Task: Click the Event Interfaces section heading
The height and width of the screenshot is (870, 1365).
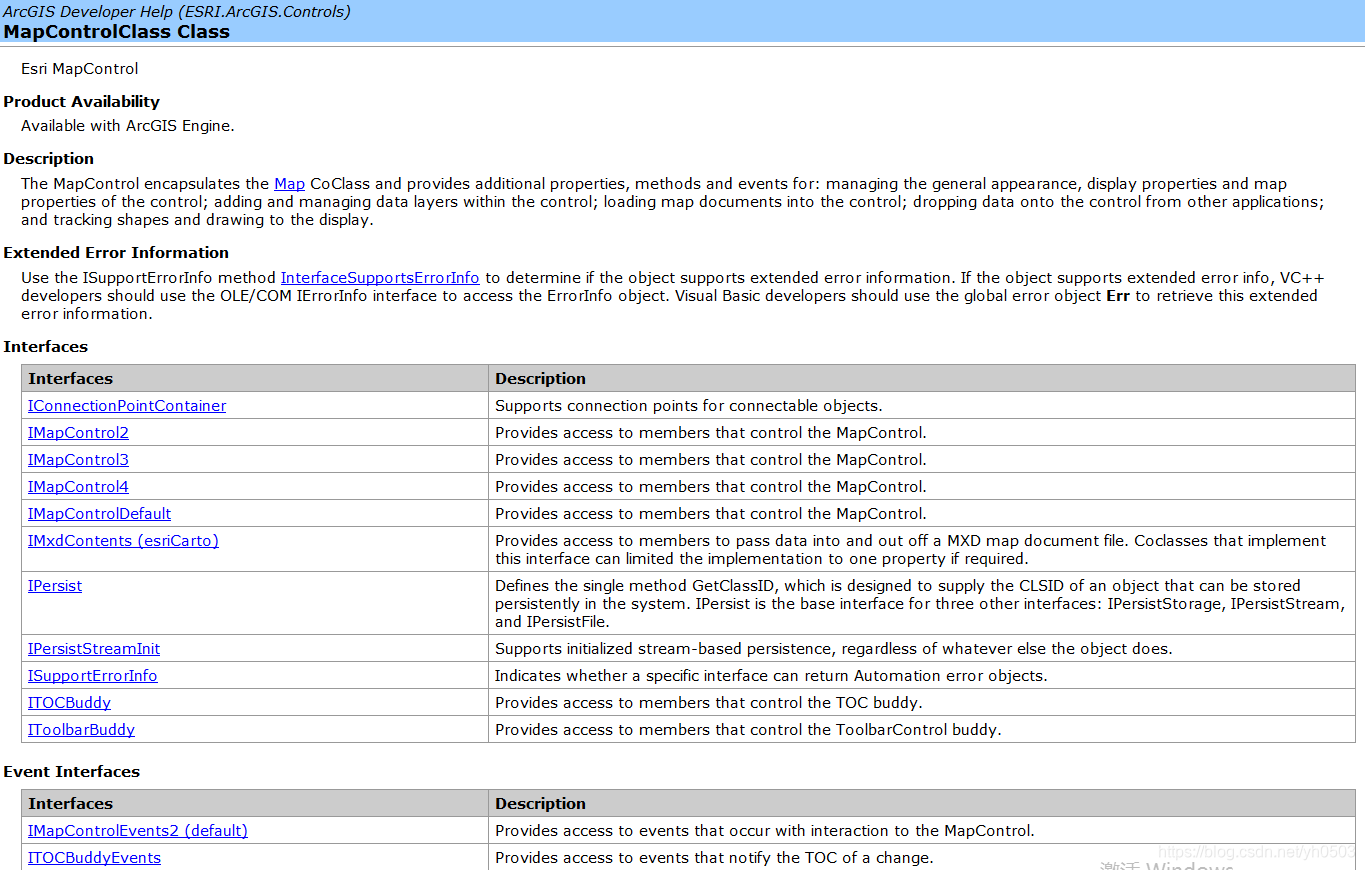Action: [x=71, y=772]
